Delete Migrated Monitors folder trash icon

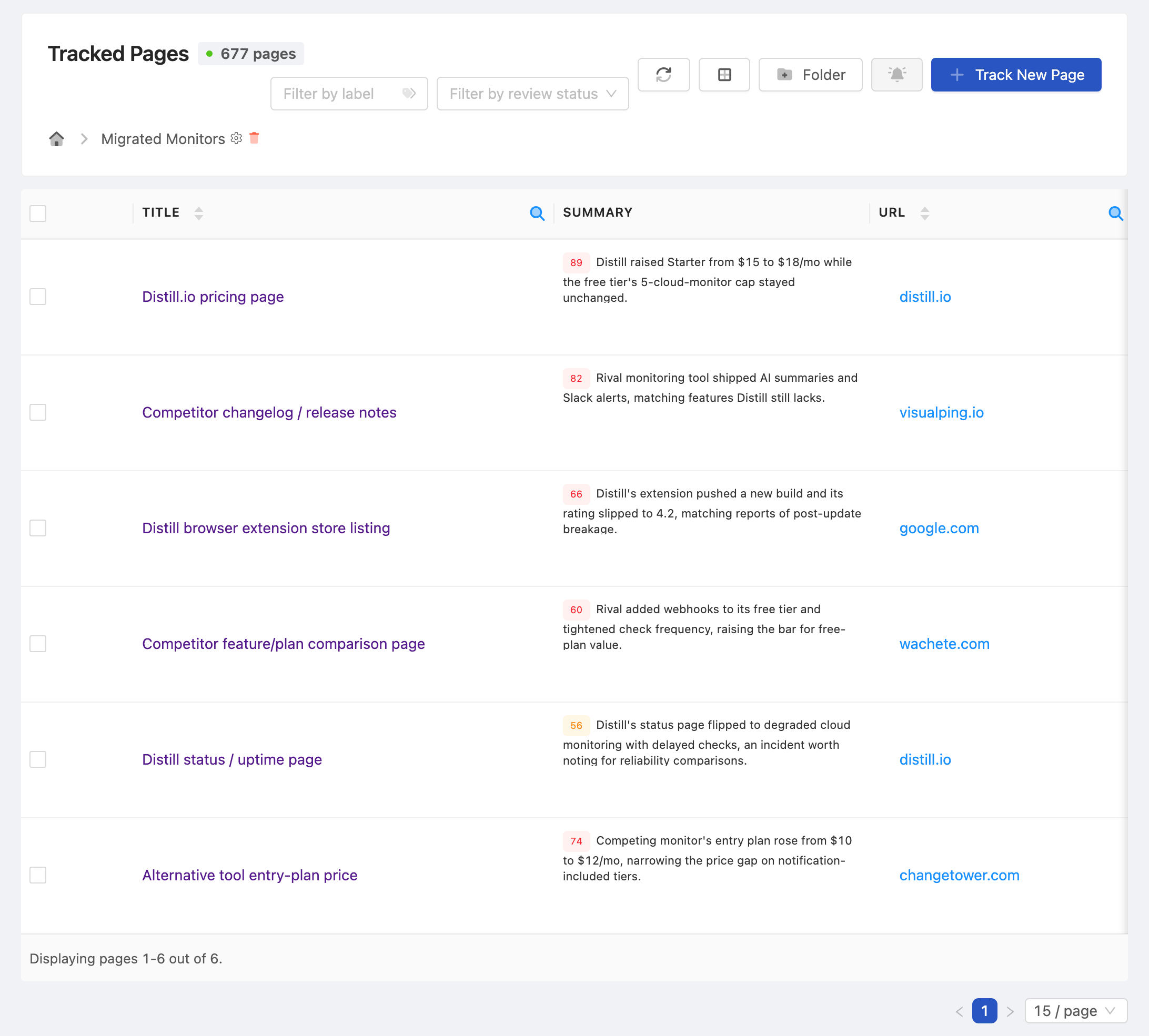tap(254, 138)
